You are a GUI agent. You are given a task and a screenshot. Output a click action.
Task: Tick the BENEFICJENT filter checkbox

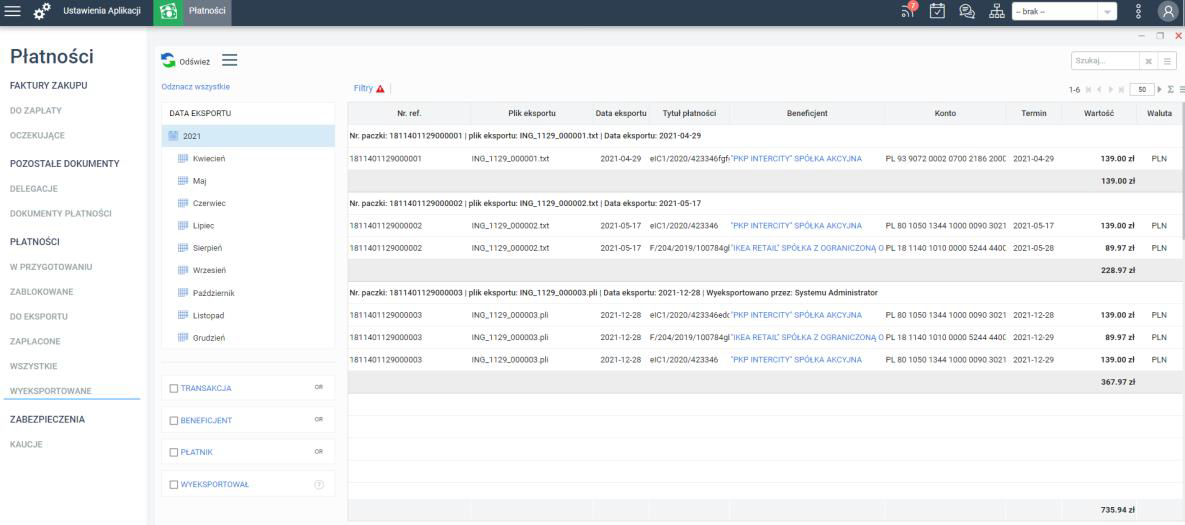click(174, 420)
